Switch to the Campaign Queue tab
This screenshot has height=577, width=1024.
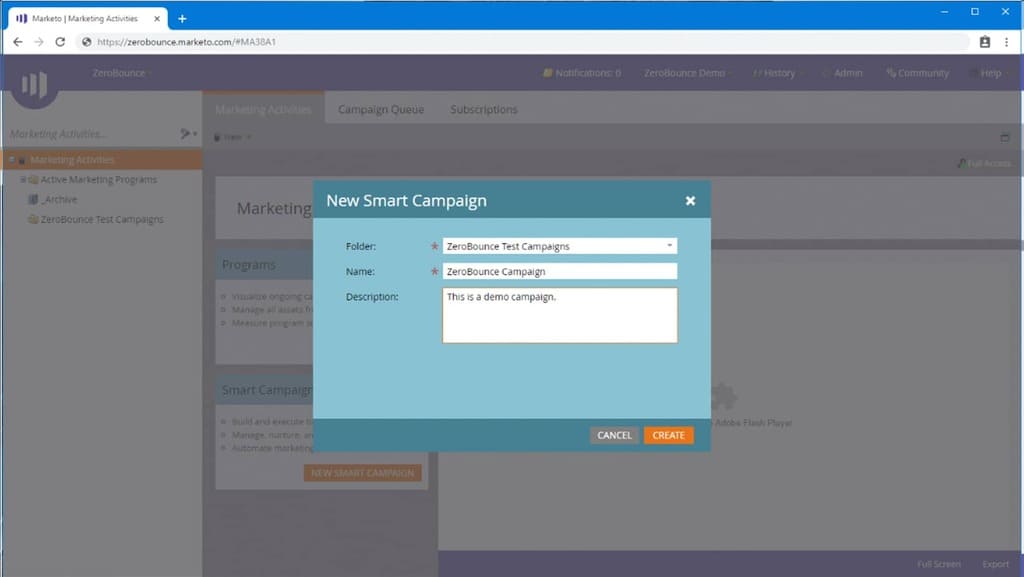[381, 109]
